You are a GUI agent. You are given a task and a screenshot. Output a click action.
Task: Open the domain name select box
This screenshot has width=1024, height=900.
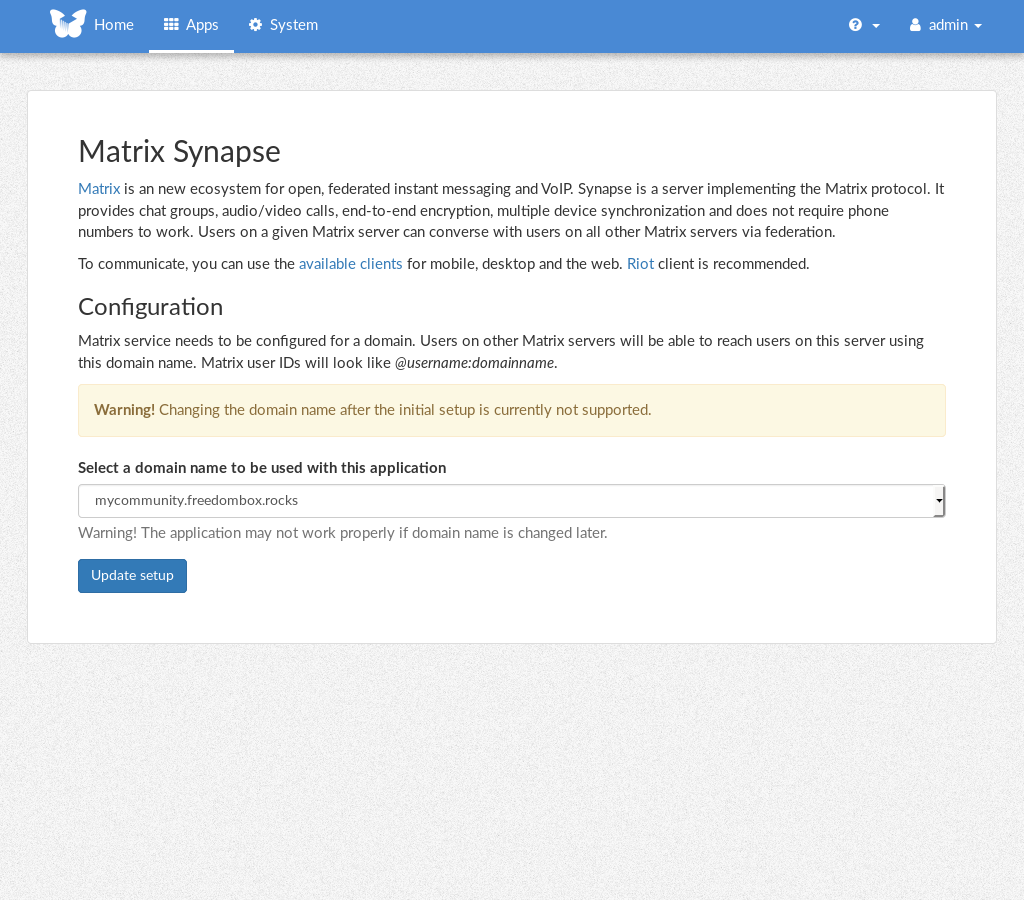click(x=511, y=501)
